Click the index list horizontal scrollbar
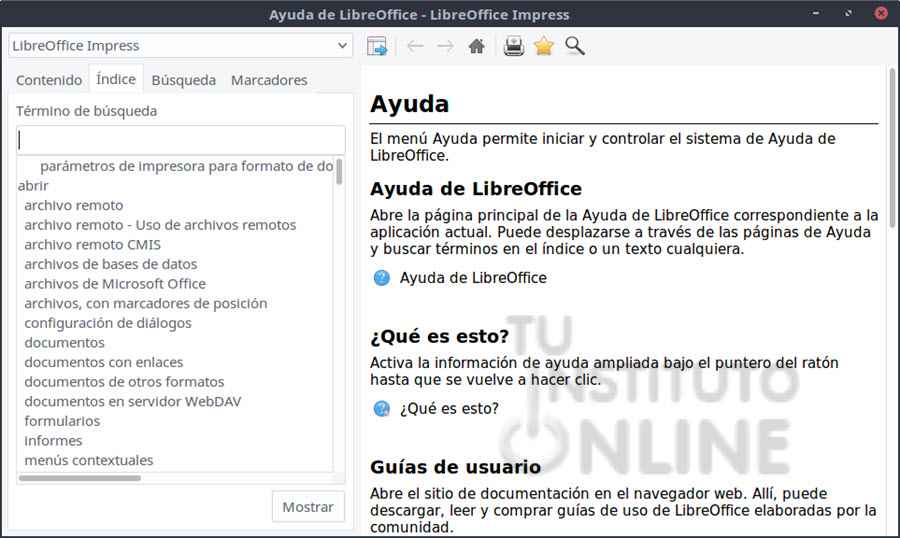Image resolution: width=900 pixels, height=538 pixels. coord(150,478)
